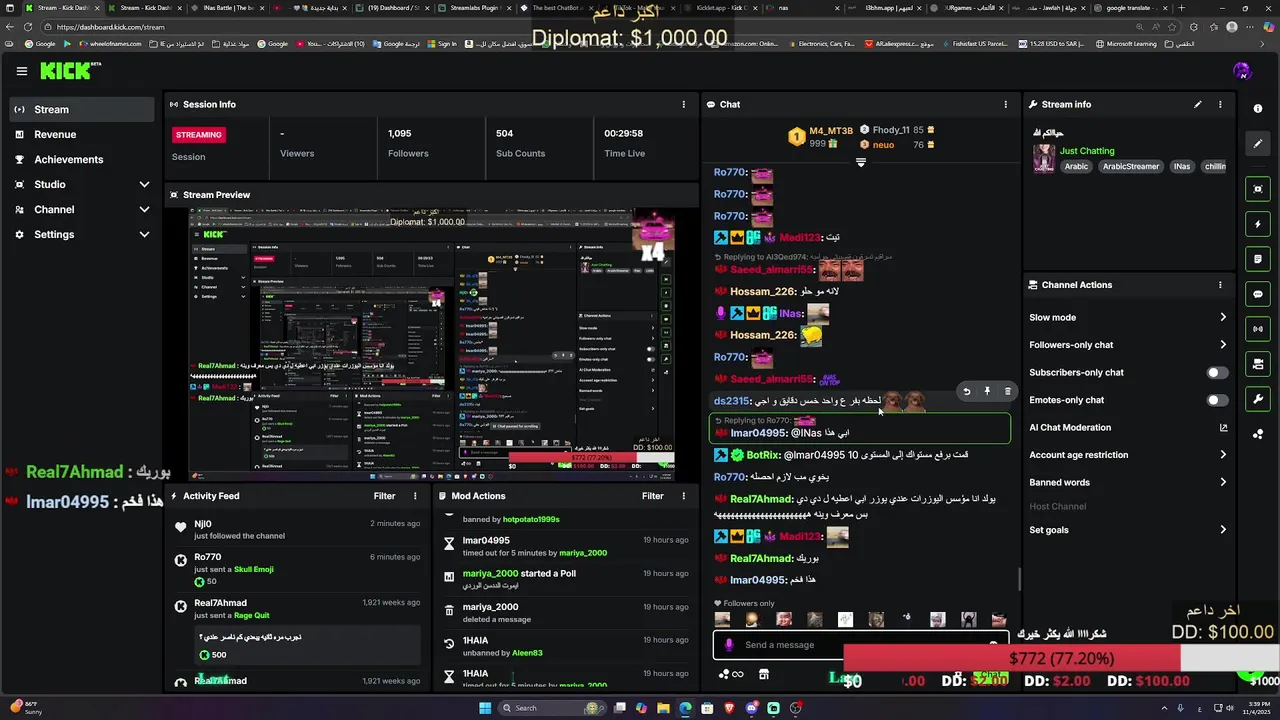Click the pencil edit icon in right toolbar
Viewport: 1280px width, 720px height.
pyautogui.click(x=1258, y=143)
